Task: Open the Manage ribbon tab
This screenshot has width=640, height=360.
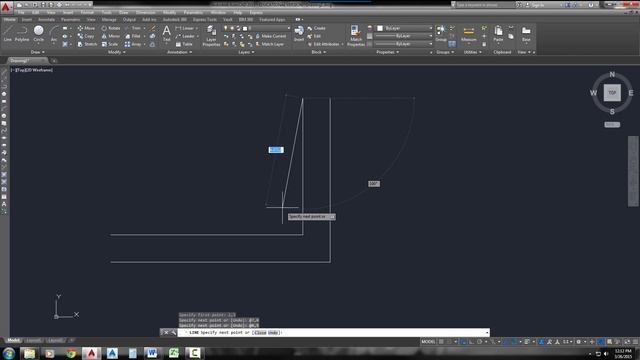Action: (109, 19)
